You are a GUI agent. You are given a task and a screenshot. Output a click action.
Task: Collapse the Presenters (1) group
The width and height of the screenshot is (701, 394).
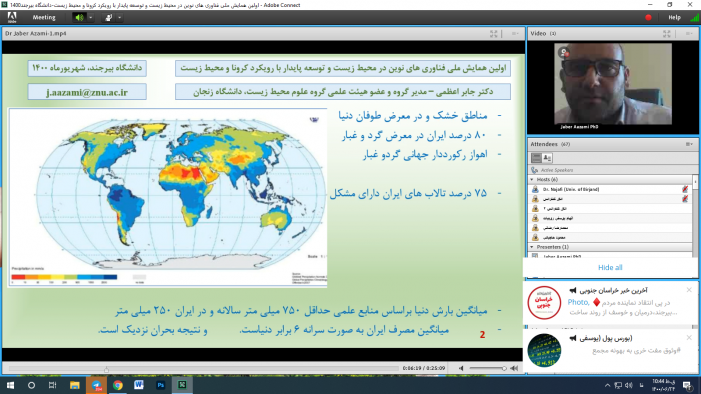[532, 247]
